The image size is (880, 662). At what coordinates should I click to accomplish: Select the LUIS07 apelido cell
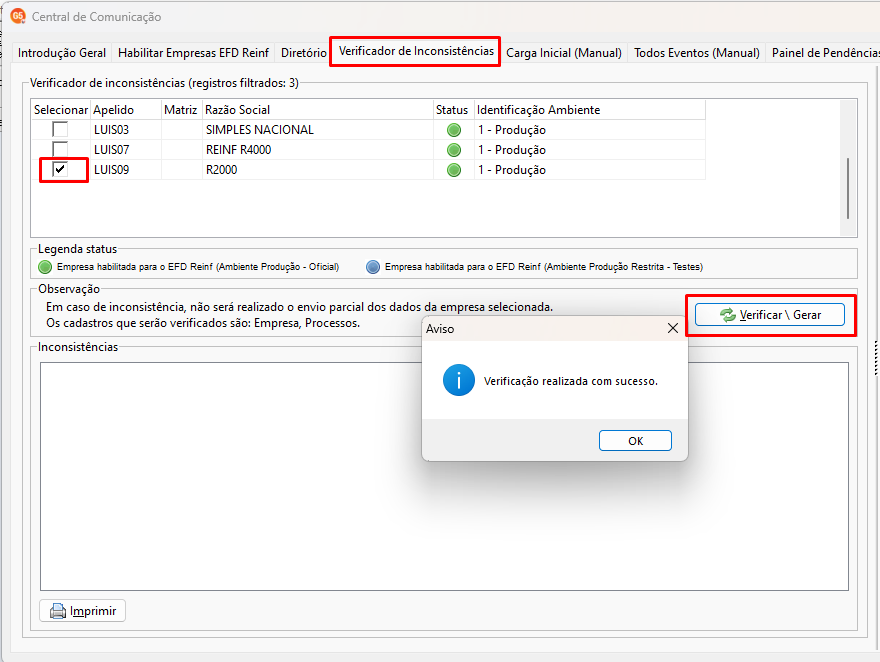126,150
